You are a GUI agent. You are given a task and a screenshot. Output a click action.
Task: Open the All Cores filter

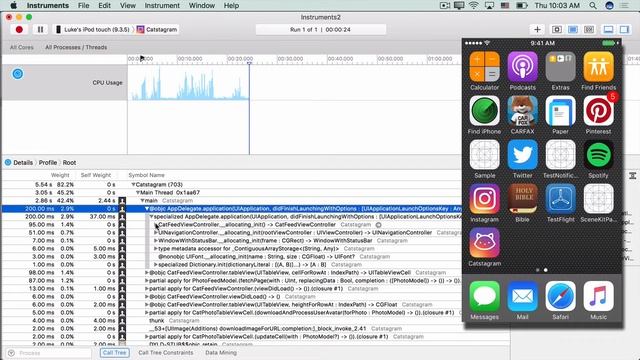(22, 47)
